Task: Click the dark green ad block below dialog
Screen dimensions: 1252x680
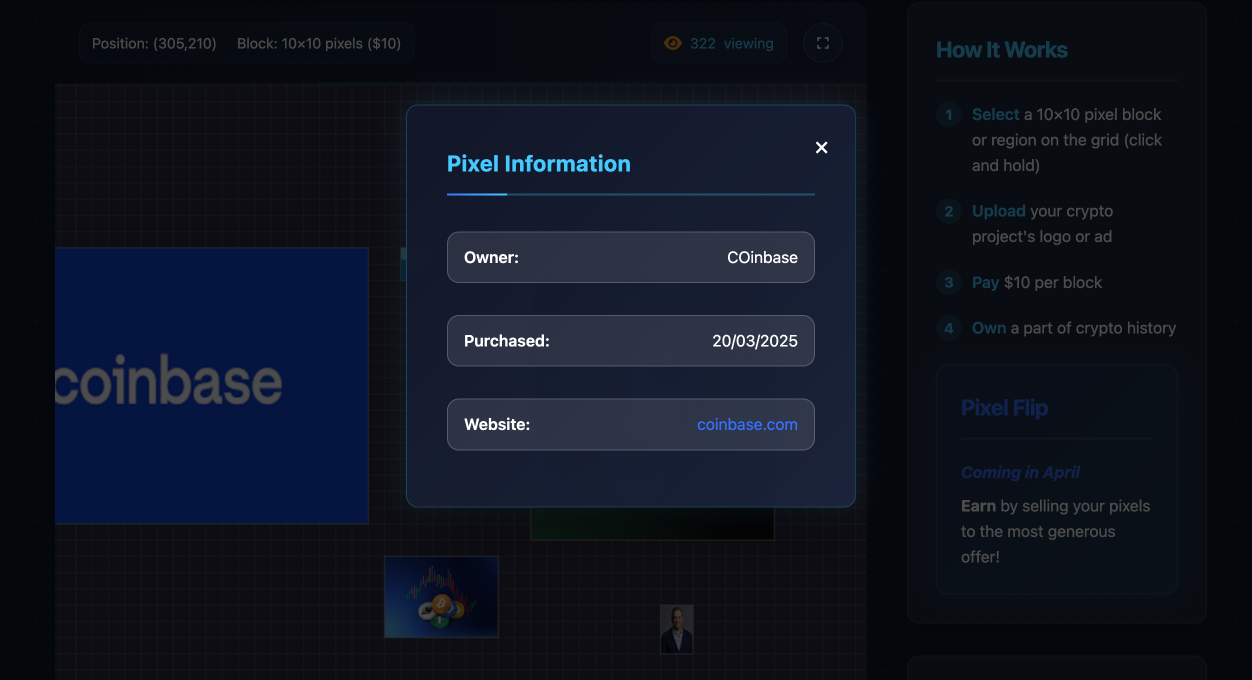Action: (x=652, y=523)
